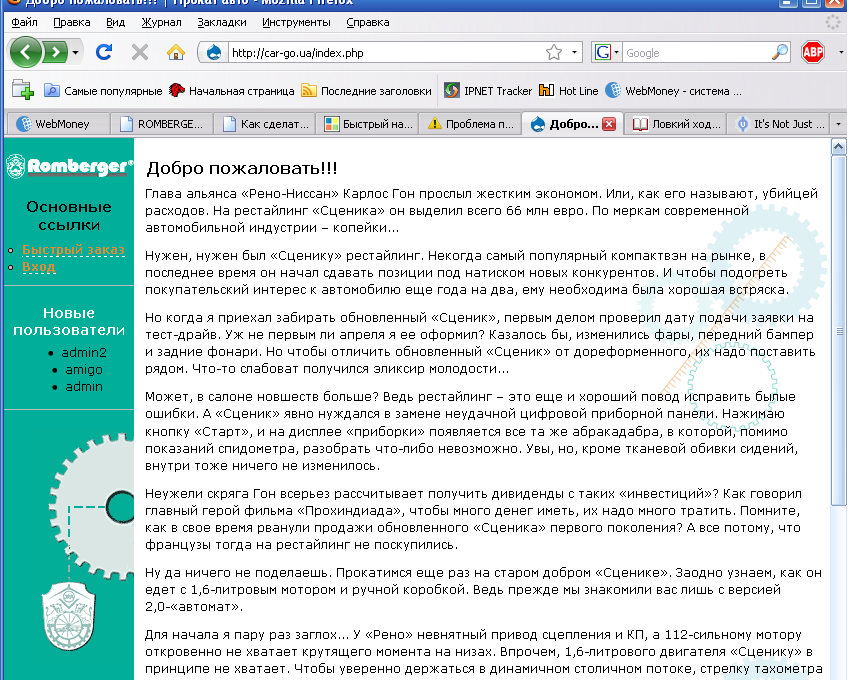
Task: Open the Home page icon
Action: tap(176, 51)
